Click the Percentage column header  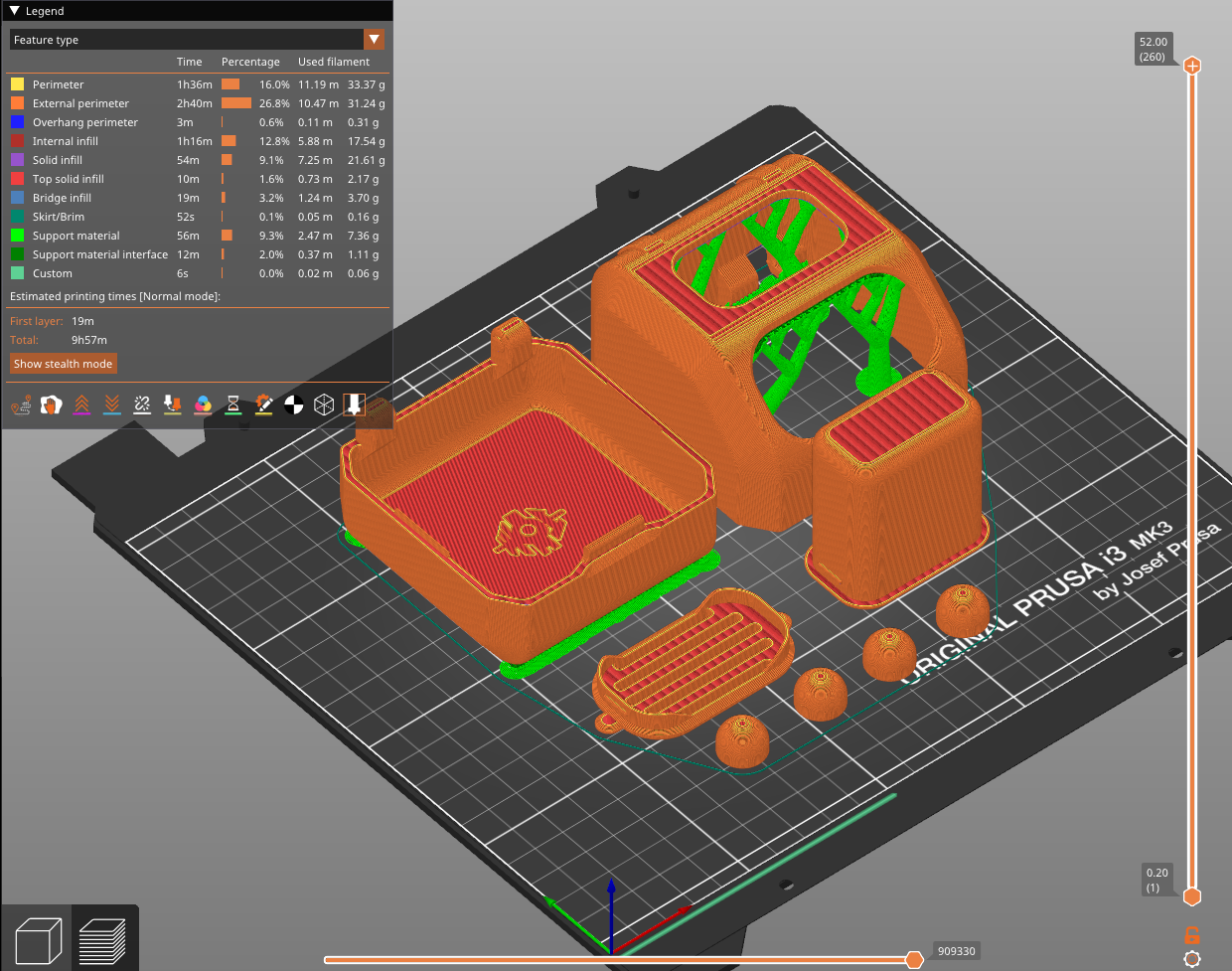(x=250, y=62)
